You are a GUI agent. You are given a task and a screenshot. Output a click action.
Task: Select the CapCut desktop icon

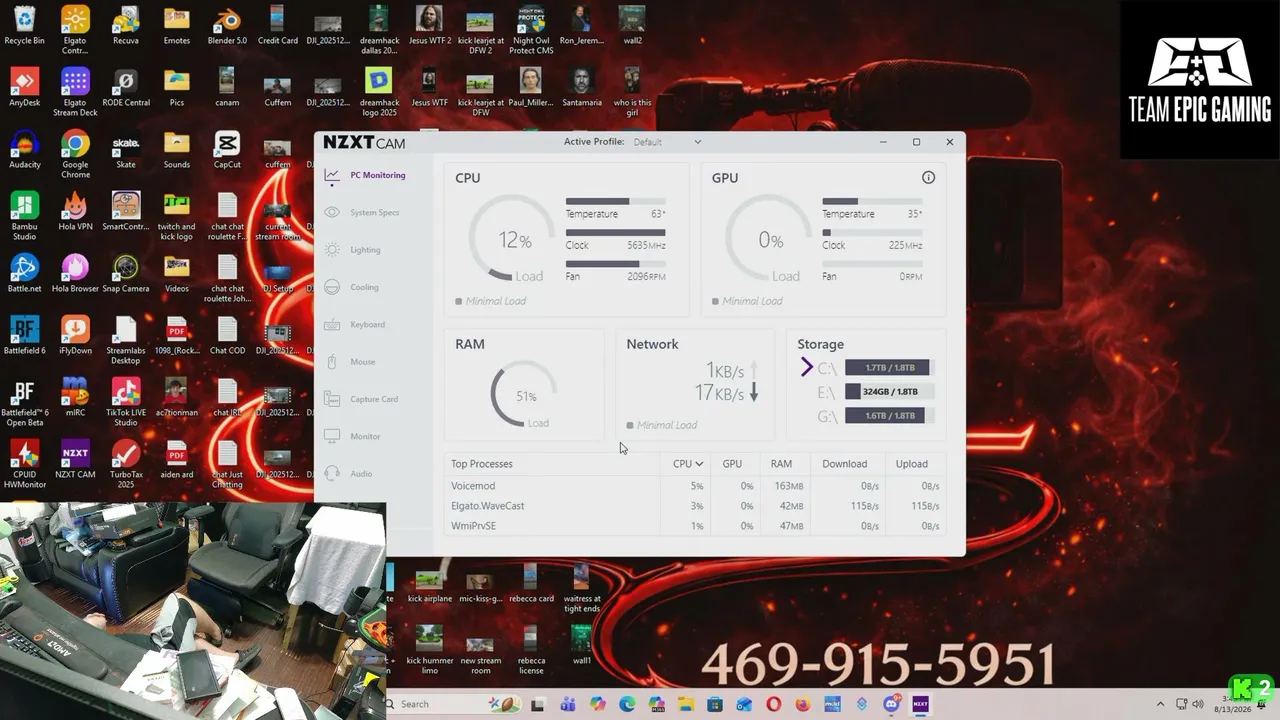click(x=227, y=150)
